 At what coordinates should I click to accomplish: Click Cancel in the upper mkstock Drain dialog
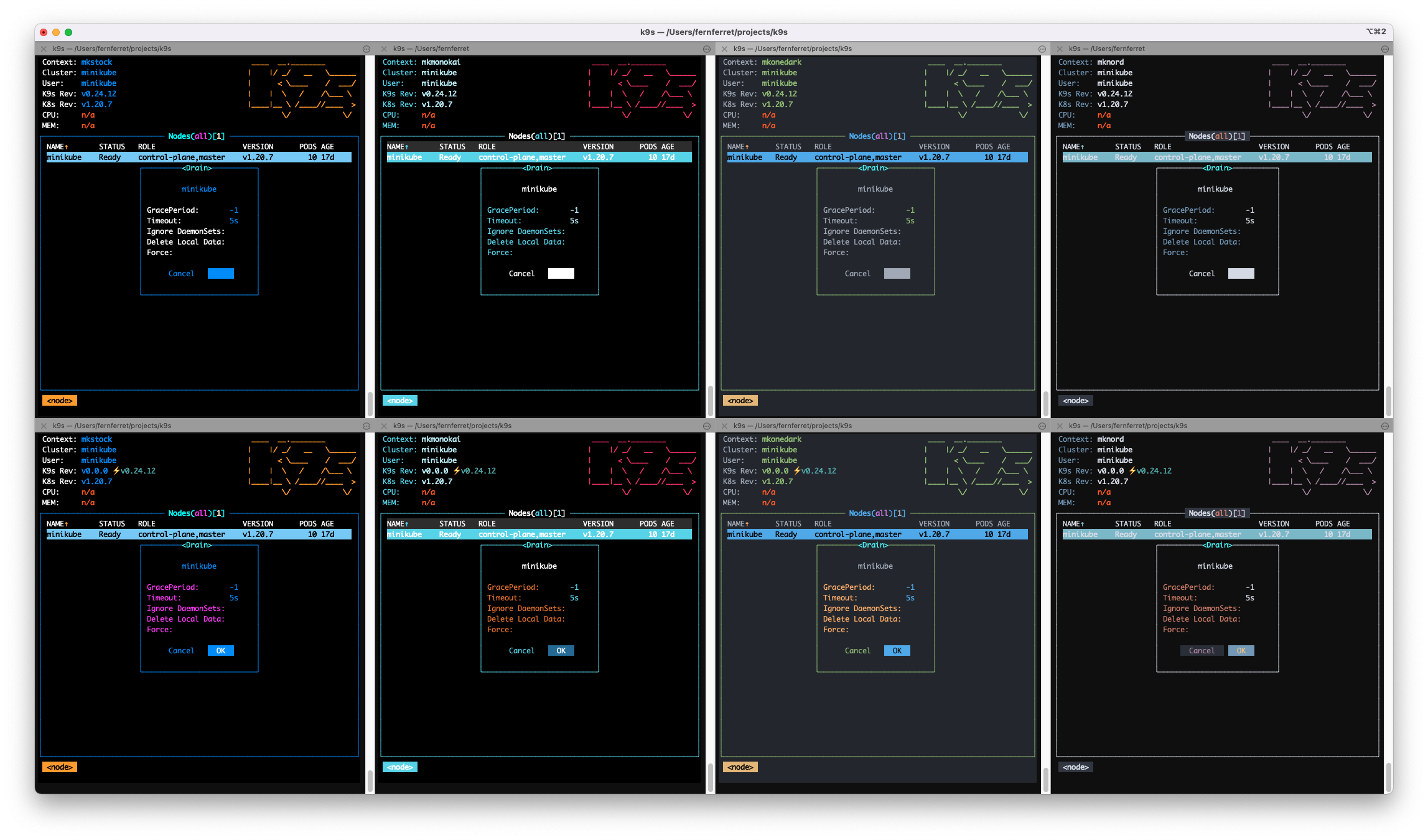click(x=181, y=274)
